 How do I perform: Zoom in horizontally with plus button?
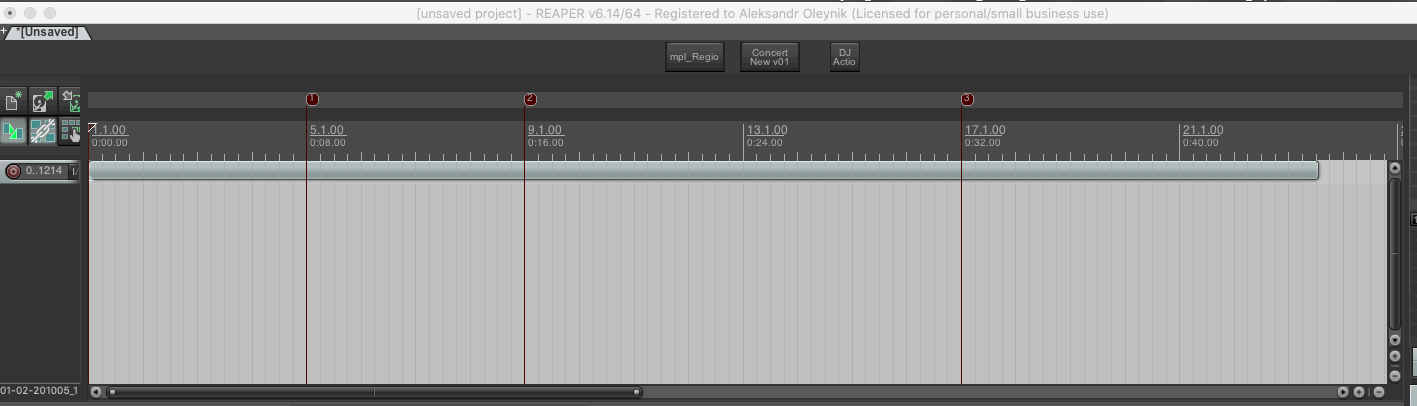[x=1359, y=392]
